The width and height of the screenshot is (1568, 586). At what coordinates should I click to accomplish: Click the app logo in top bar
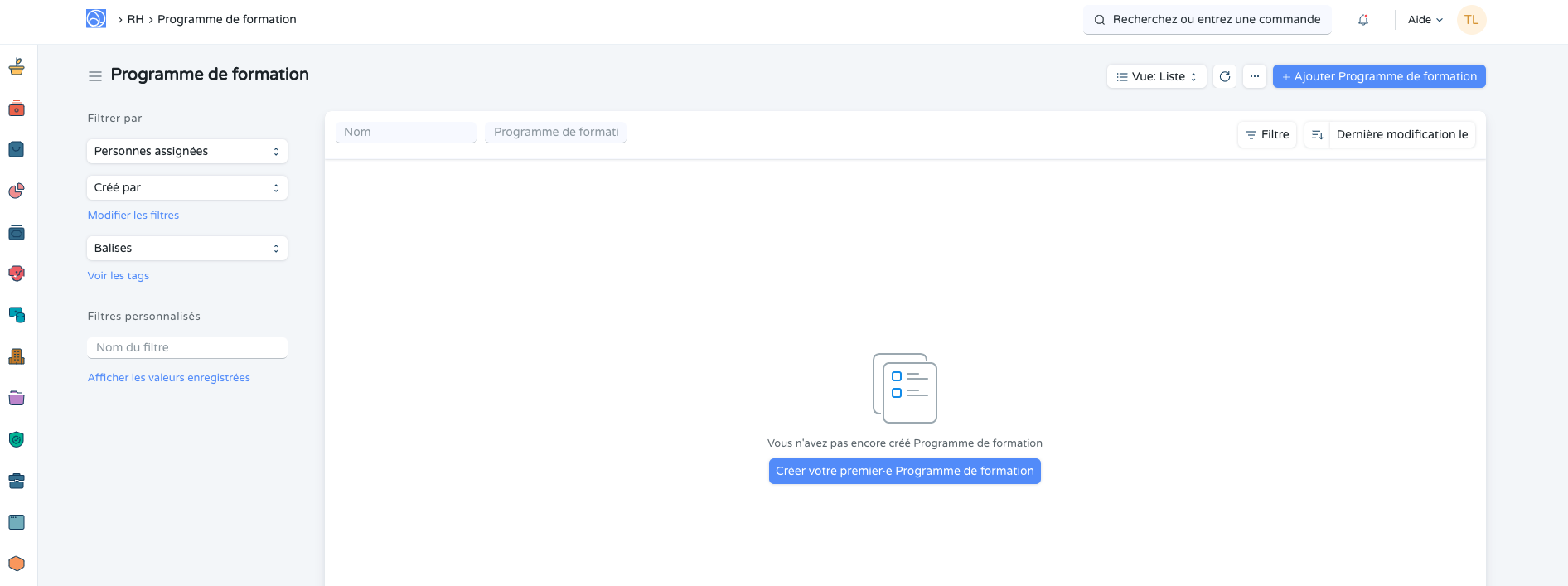click(96, 19)
